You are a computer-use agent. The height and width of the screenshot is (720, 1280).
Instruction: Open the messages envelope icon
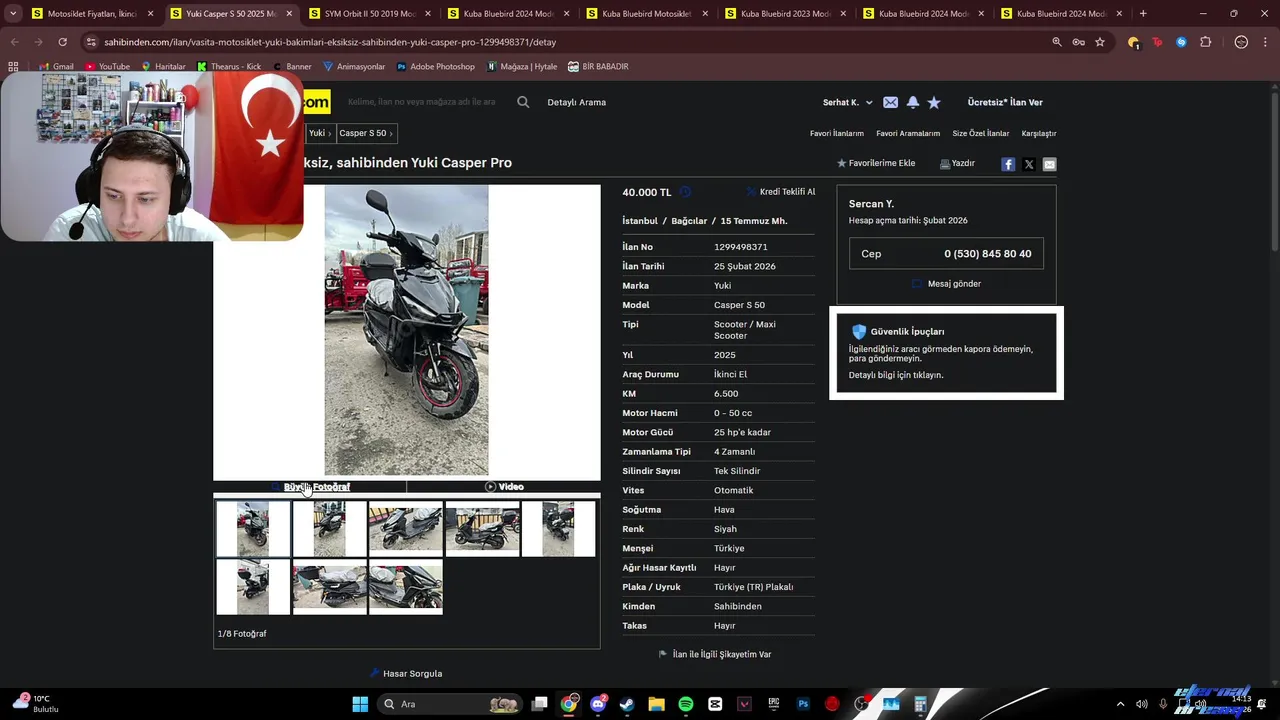pyautogui.click(x=890, y=102)
